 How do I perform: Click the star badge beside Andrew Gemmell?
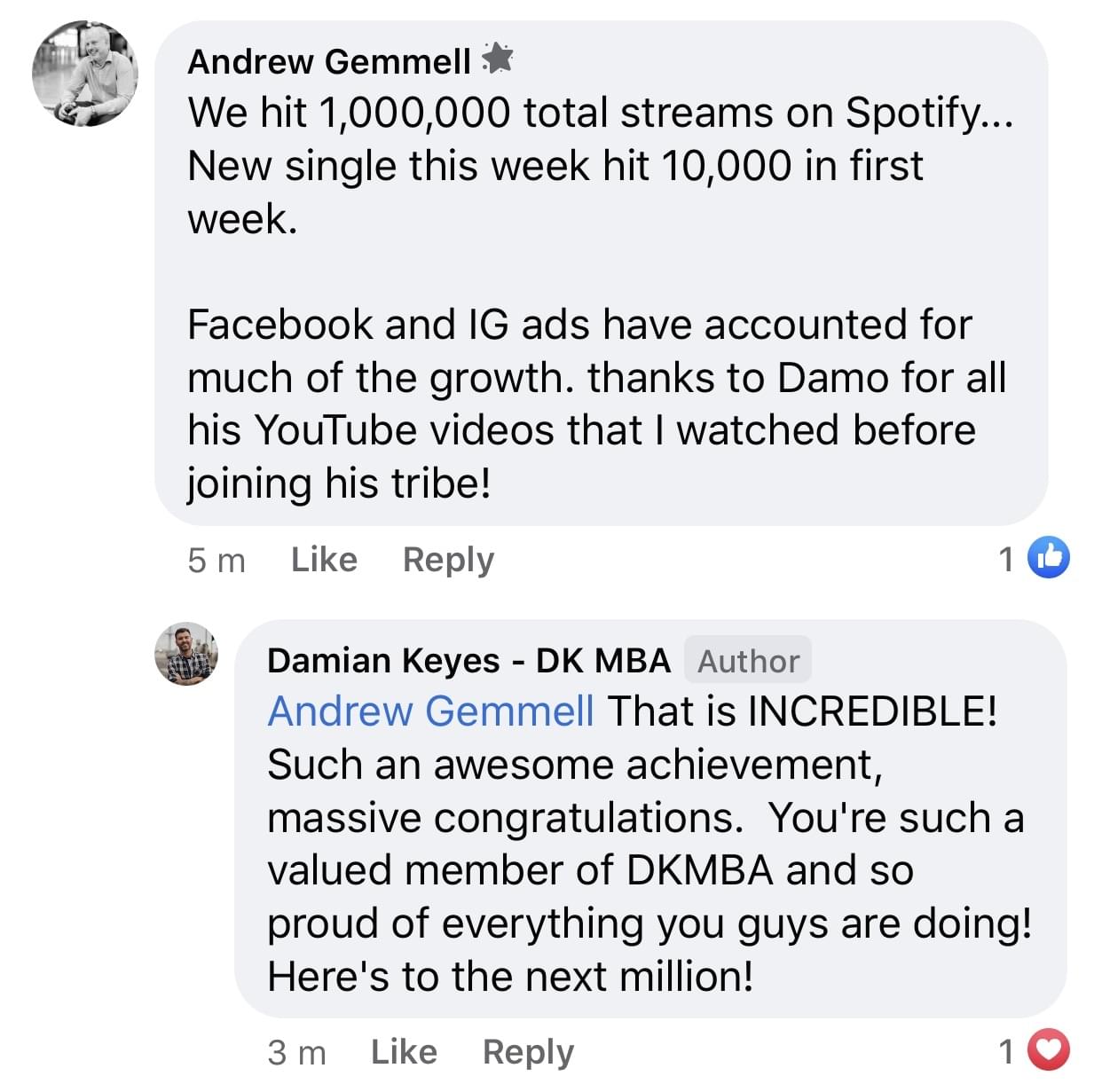click(498, 59)
